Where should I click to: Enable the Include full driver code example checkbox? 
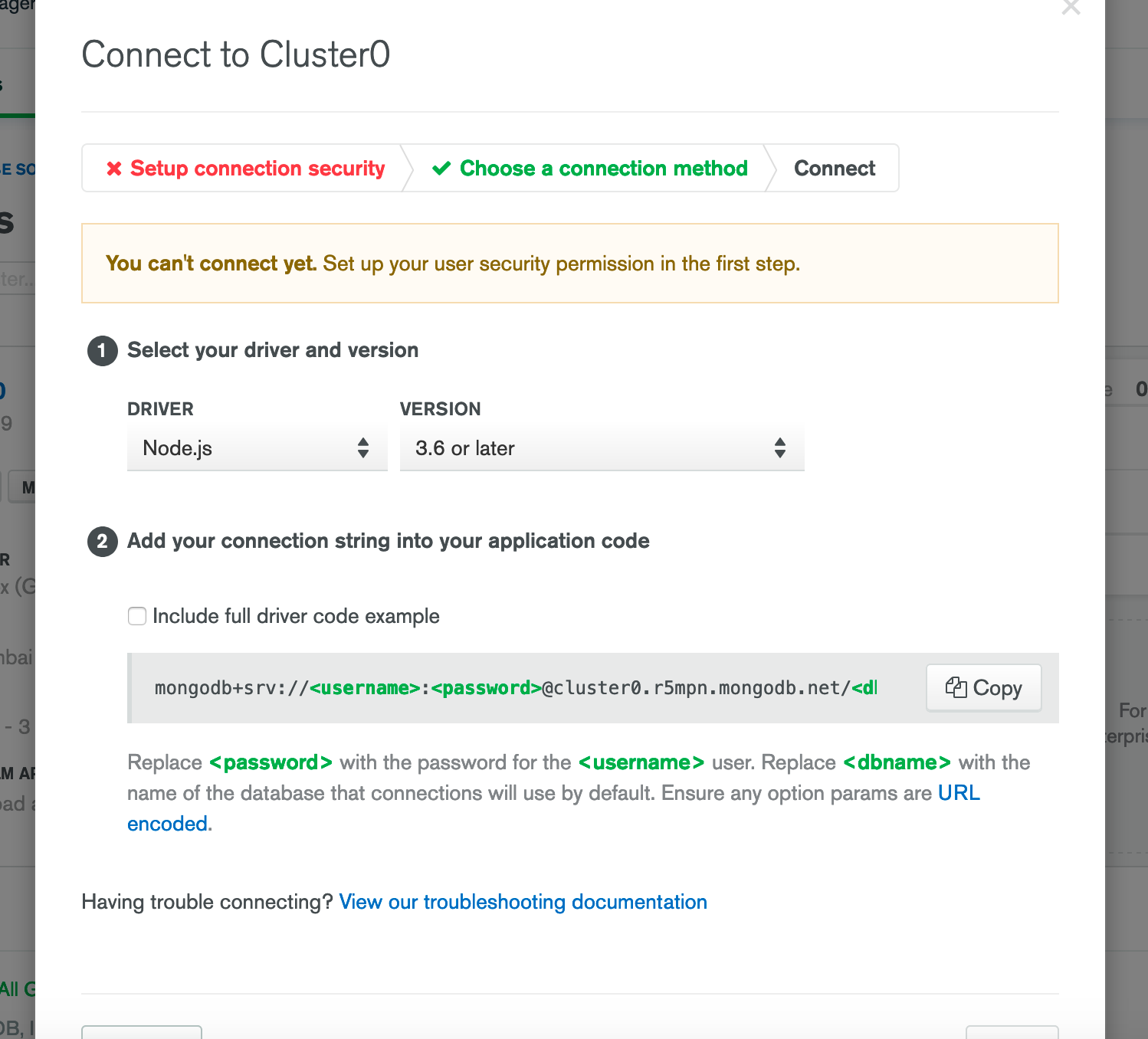[x=136, y=615]
